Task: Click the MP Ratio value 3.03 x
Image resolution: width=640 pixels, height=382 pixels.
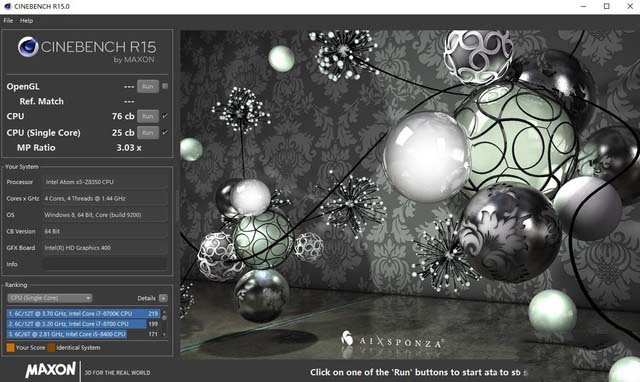Action: (x=129, y=148)
